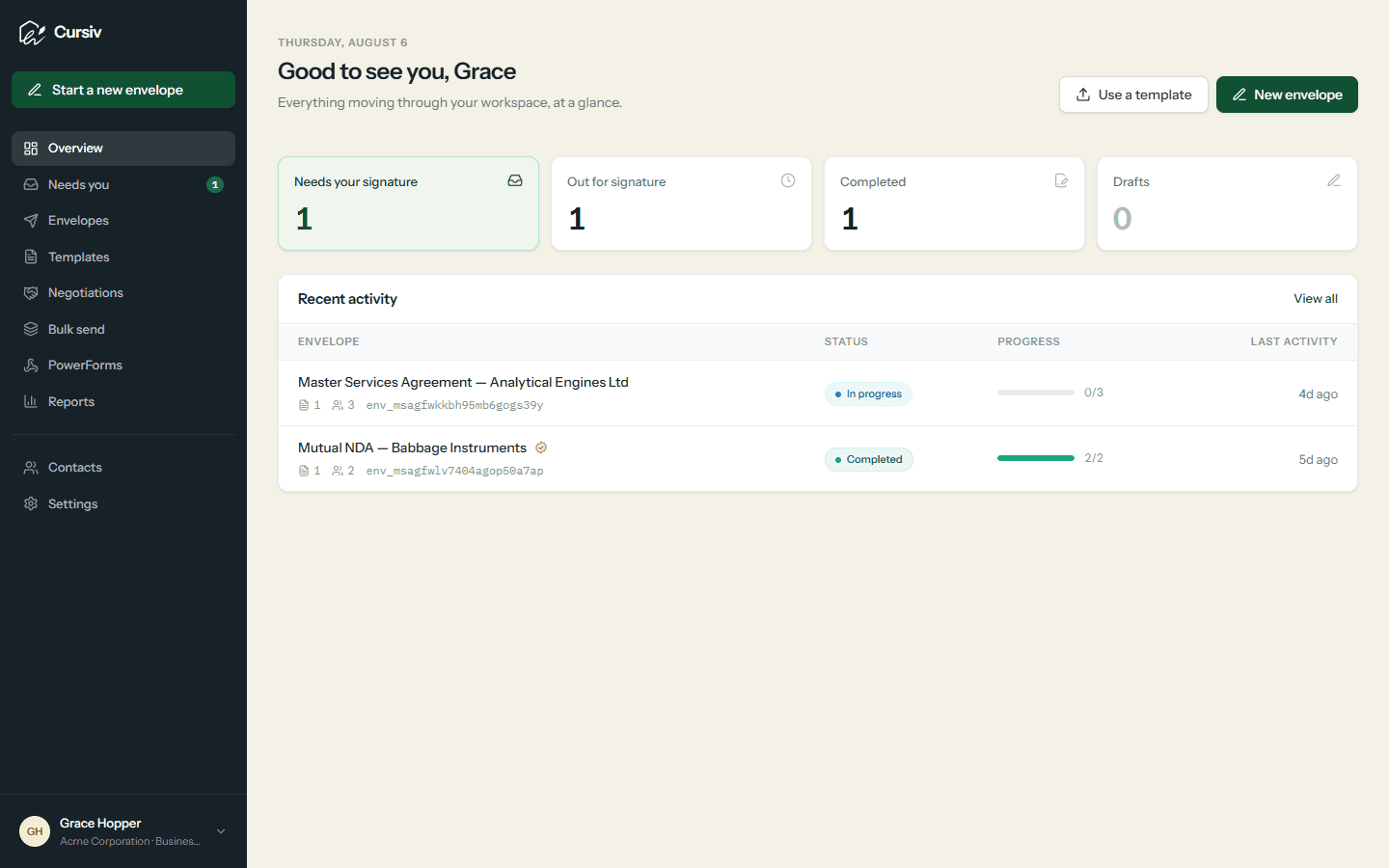1389x868 pixels.
Task: Click pencil icon on Drafts card
Action: click(x=1334, y=180)
